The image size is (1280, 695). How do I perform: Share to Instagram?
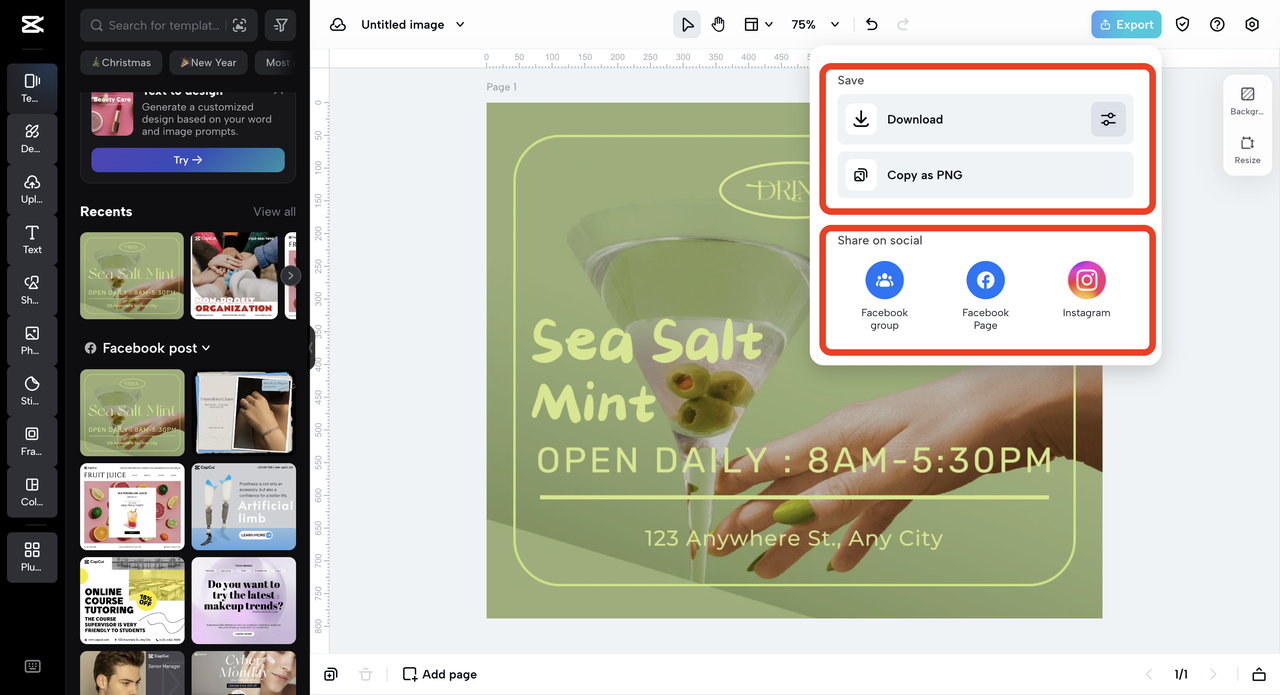click(x=1086, y=290)
